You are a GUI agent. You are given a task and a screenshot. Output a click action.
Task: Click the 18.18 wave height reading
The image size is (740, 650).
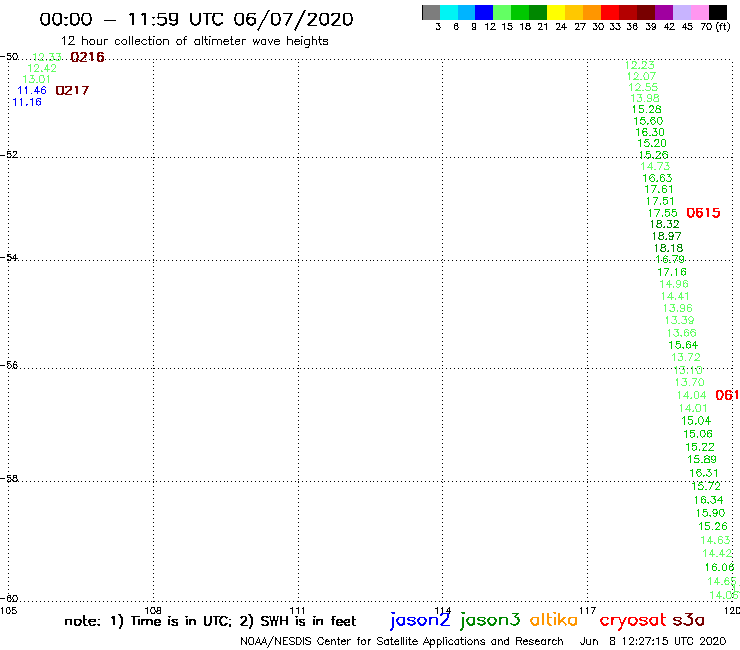668,248
